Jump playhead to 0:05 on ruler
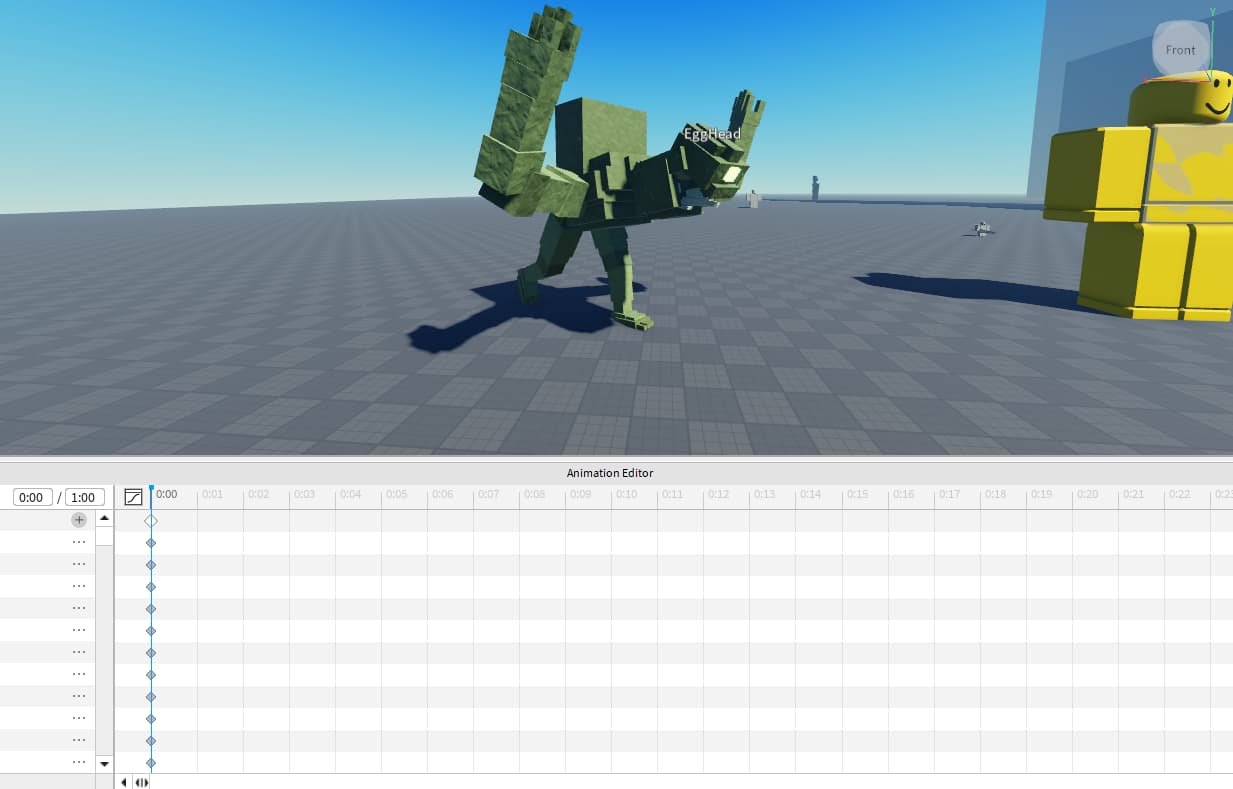Viewport: 1233px width, 789px height. coord(396,494)
